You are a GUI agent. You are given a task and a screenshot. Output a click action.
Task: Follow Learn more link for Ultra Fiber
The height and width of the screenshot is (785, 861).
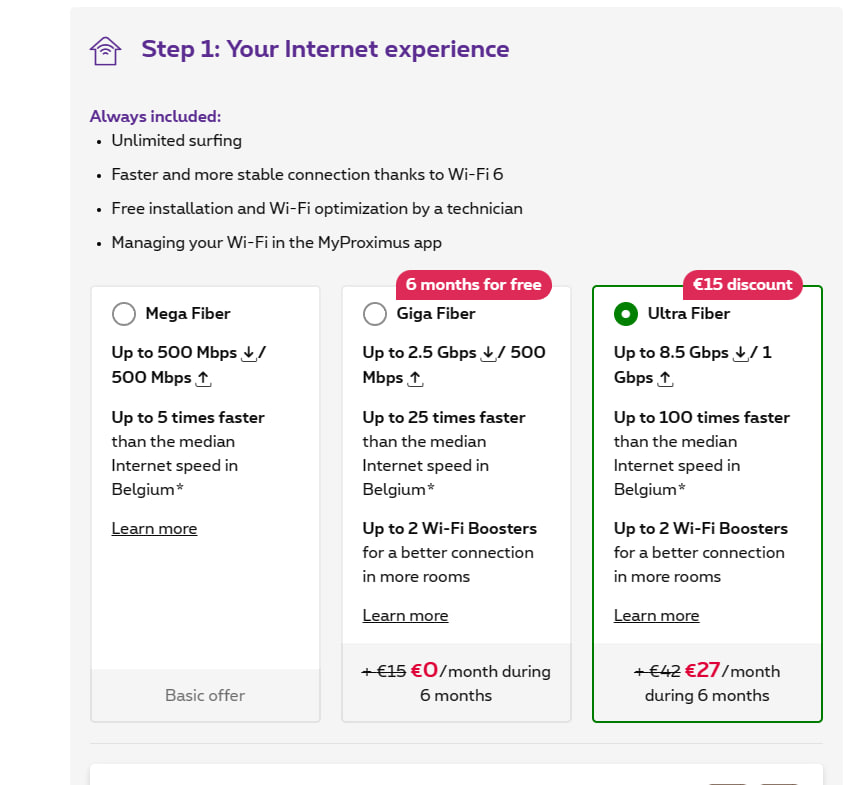pyautogui.click(x=656, y=615)
